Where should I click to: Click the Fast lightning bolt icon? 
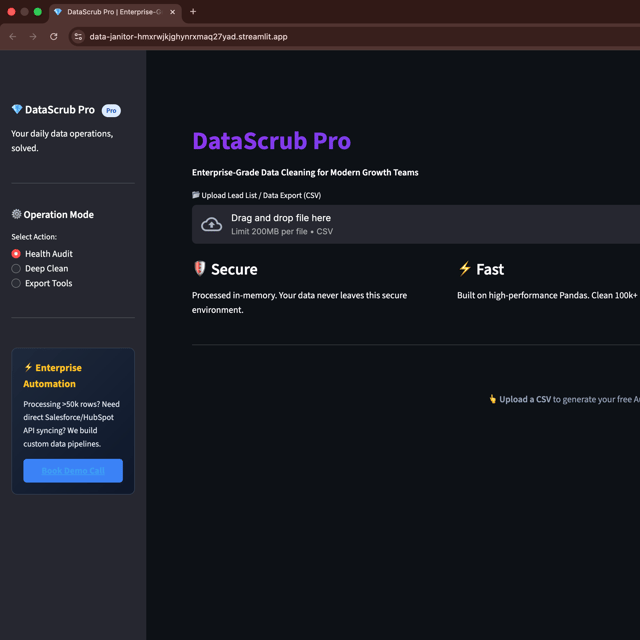[465, 269]
